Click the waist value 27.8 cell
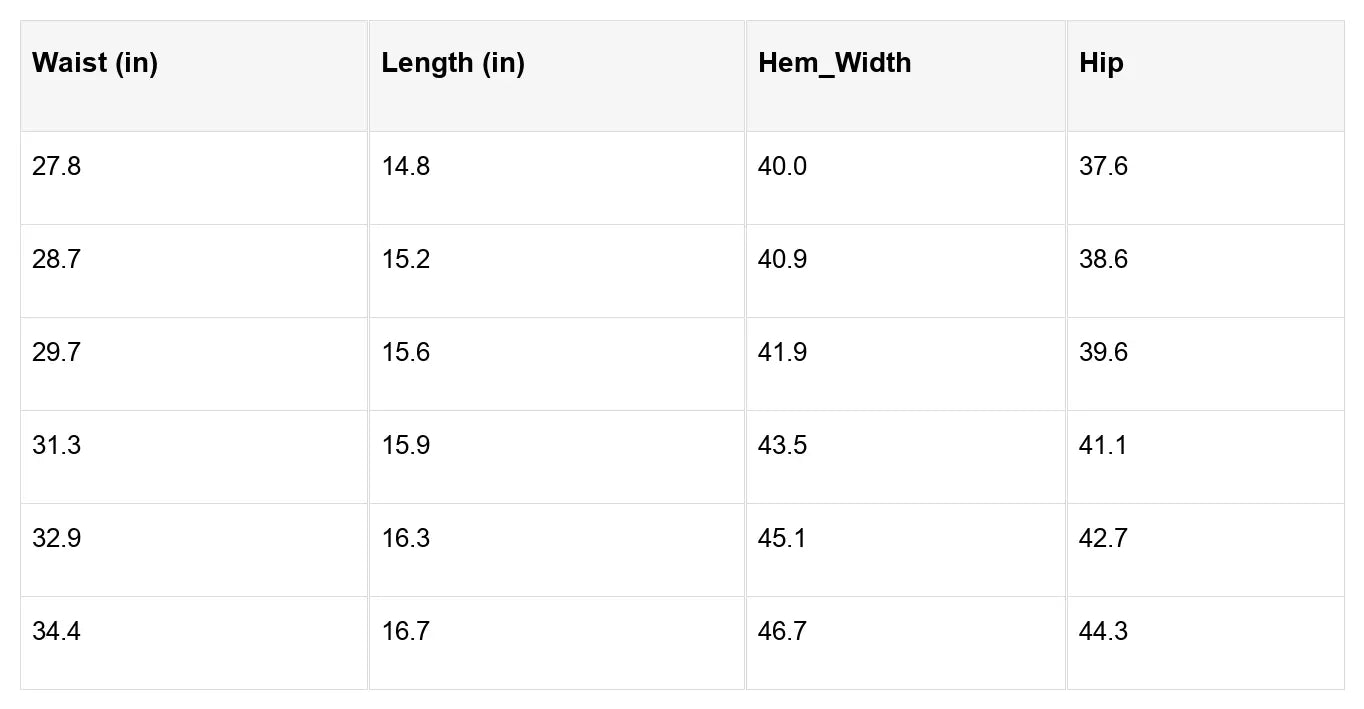 pyautogui.click(x=57, y=167)
